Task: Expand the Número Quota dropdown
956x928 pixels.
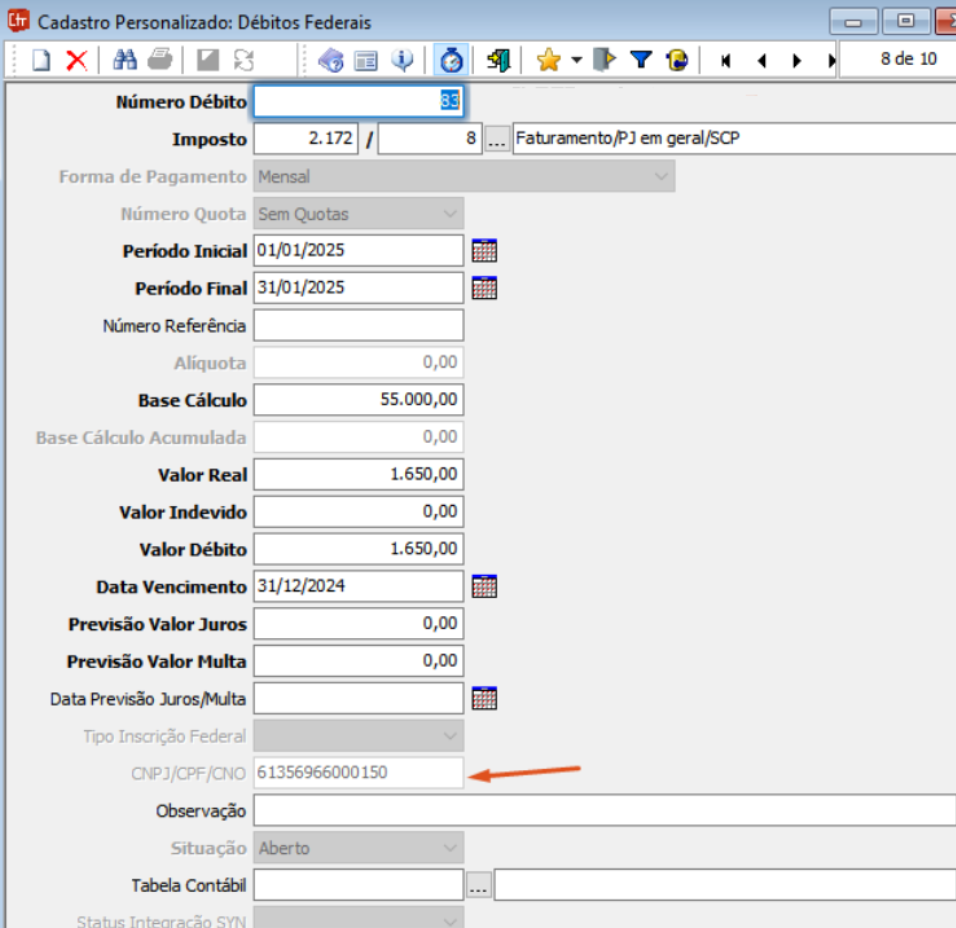Action: pos(449,214)
